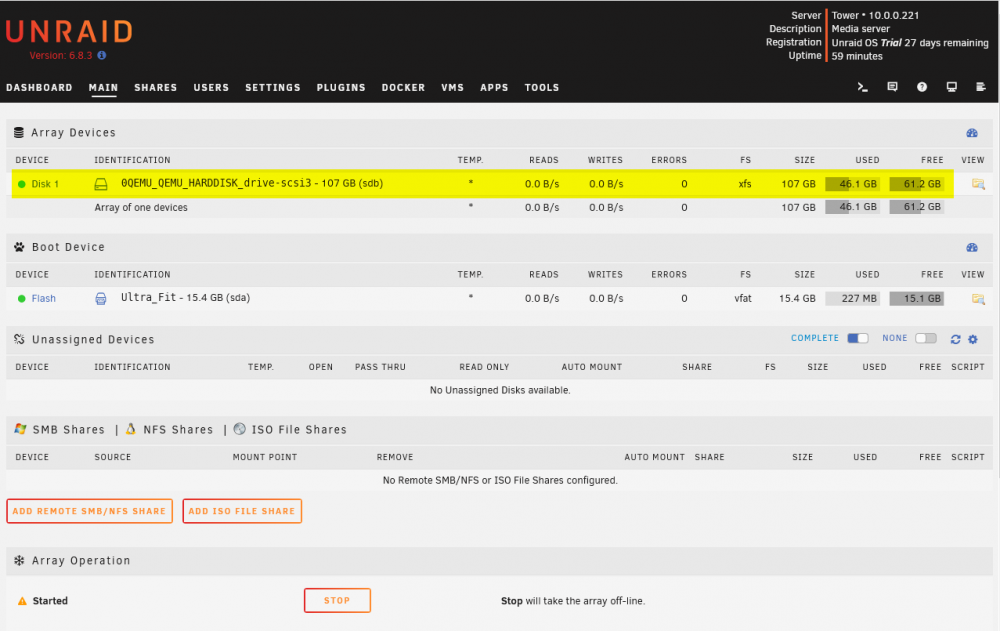Click the Ultra_Fit flash drive icon

[x=101, y=299]
